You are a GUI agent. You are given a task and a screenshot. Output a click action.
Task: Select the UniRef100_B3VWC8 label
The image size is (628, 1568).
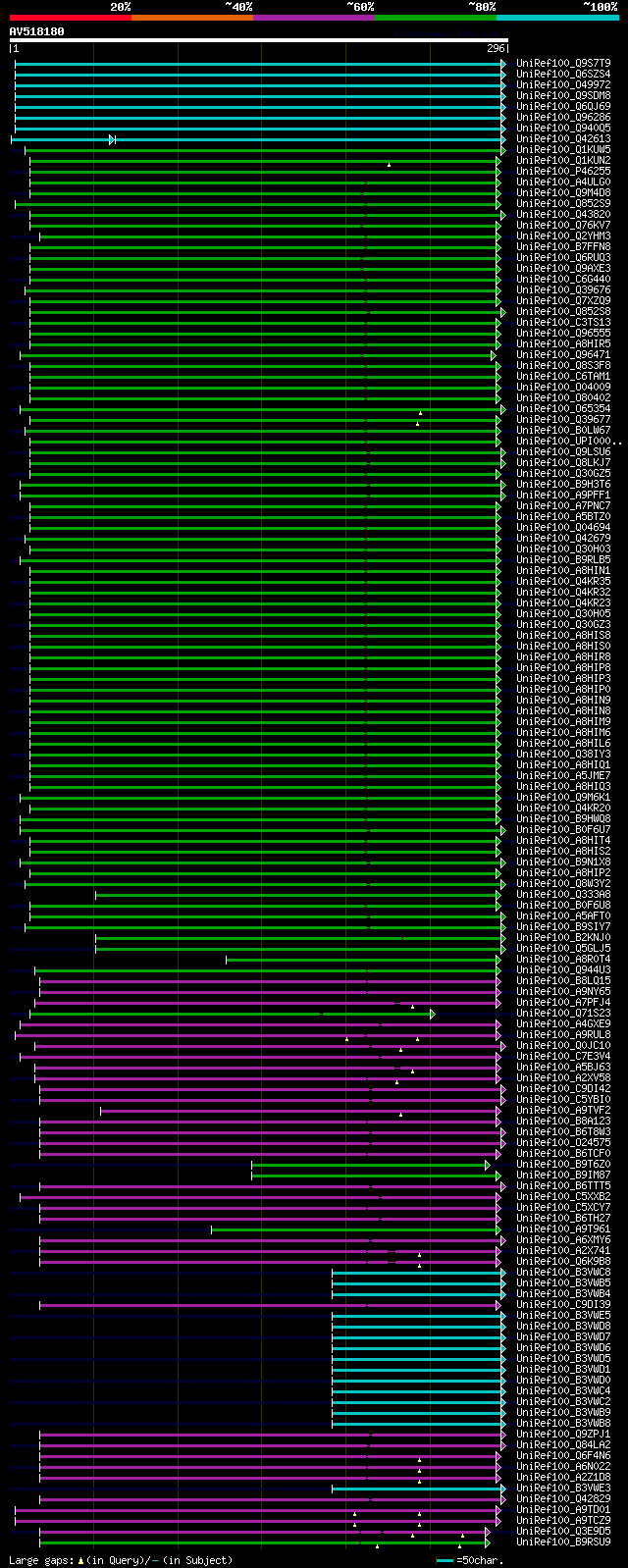(x=563, y=1273)
